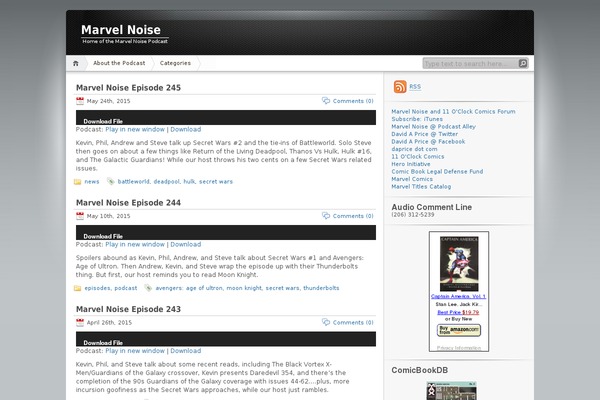Open Marvel Noise Episode 245 post title
Screen dimensions: 600x400
coord(128,88)
